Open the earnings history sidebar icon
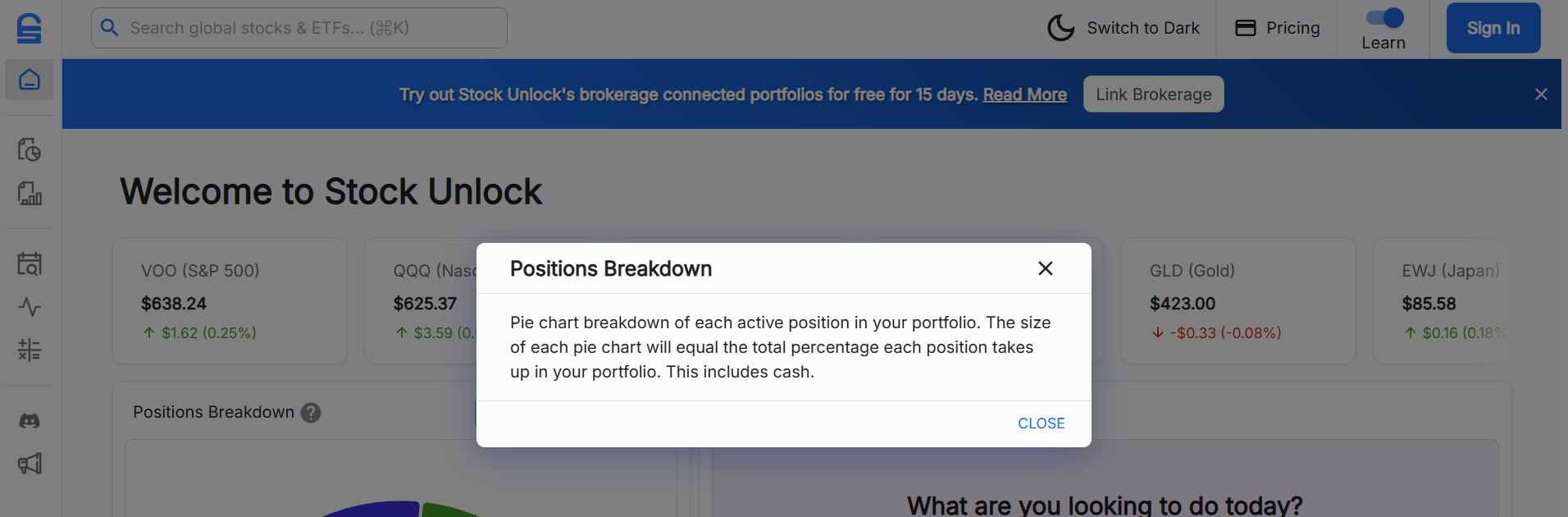 [29, 150]
